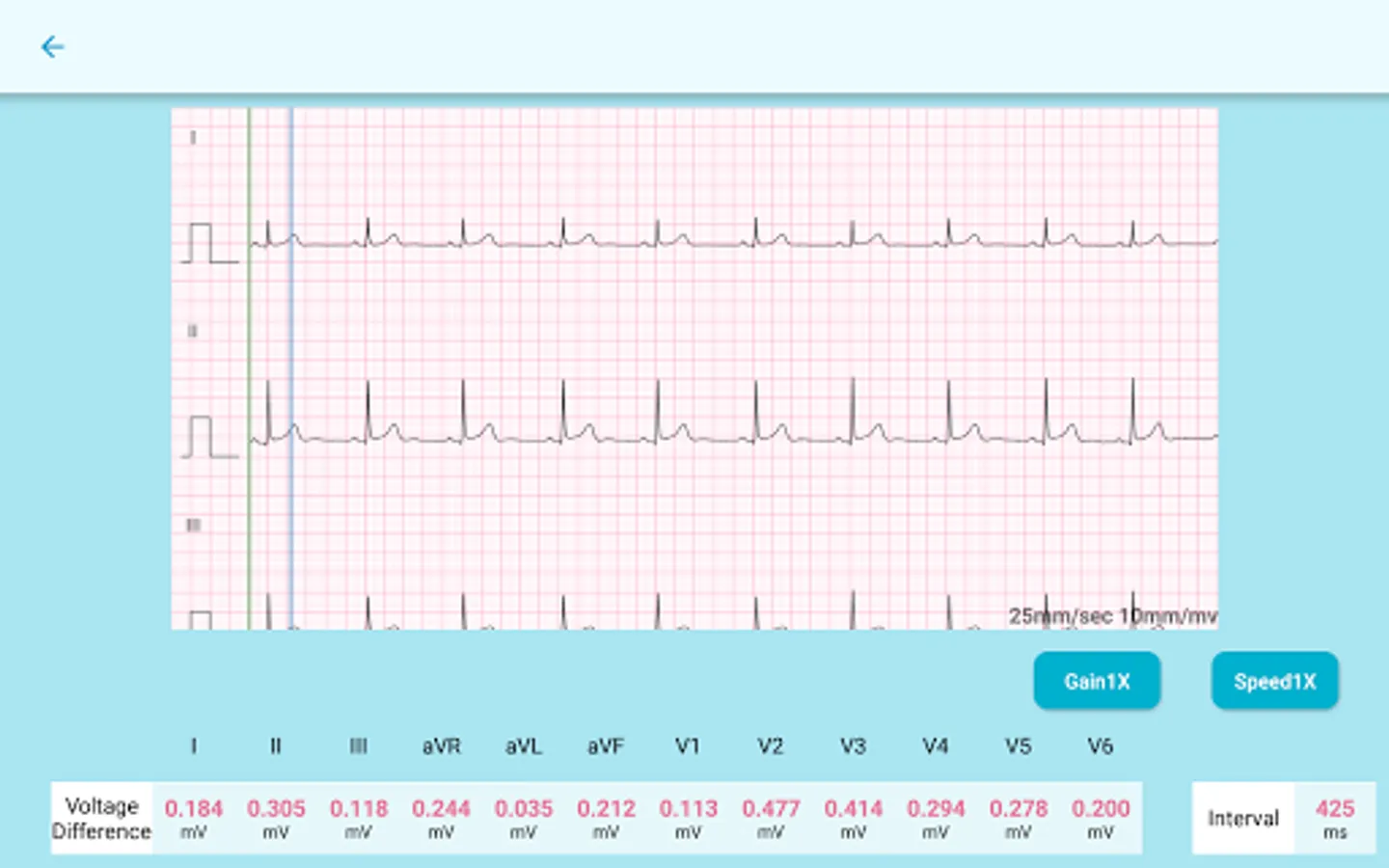Viewport: 1389px width, 868px height.
Task: Tap the Gain1X button
Action: coord(1097,681)
